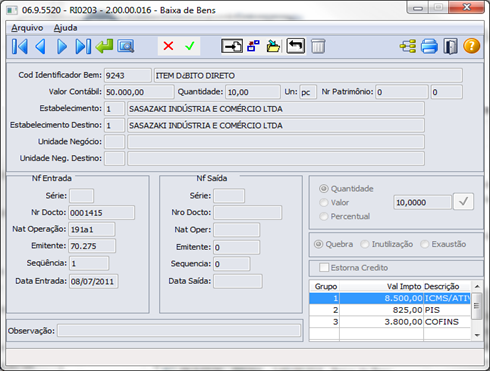The height and width of the screenshot is (371, 490).
Task: Click the 10,0000 quantity value field
Action: pyautogui.click(x=423, y=202)
